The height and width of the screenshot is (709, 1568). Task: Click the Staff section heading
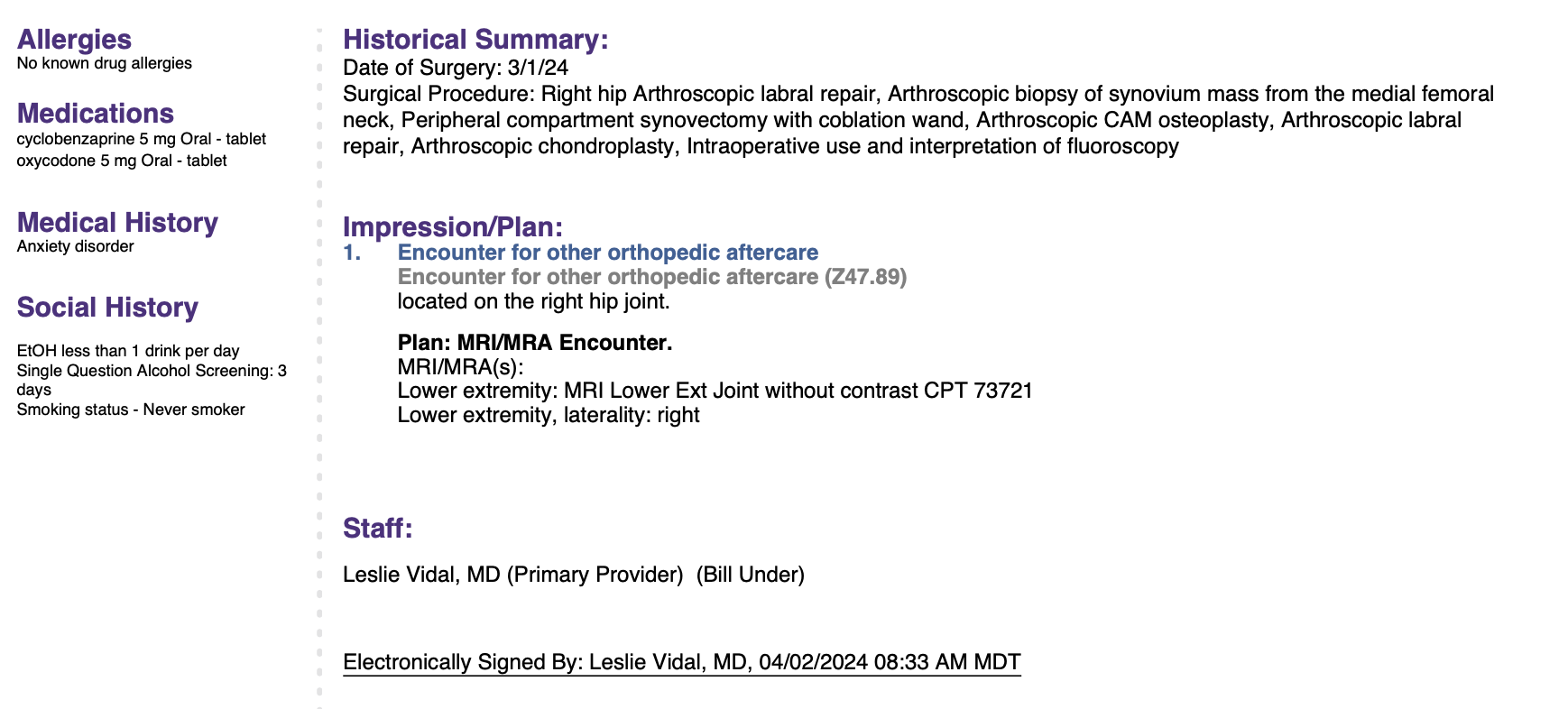click(x=377, y=529)
